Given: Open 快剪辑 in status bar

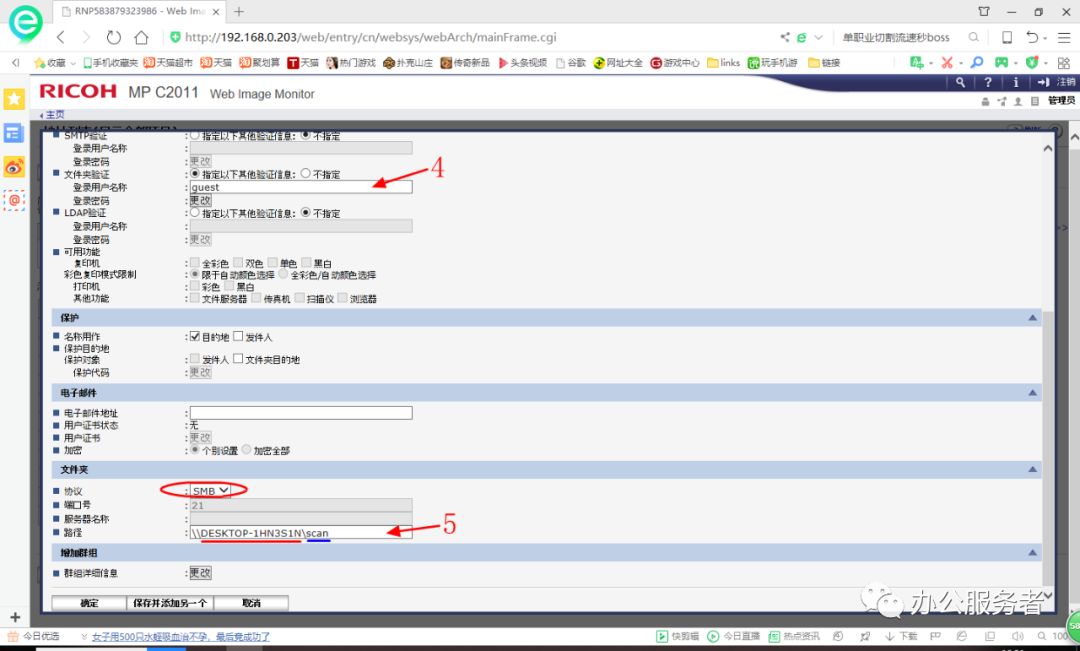Looking at the screenshot, I should [678, 637].
